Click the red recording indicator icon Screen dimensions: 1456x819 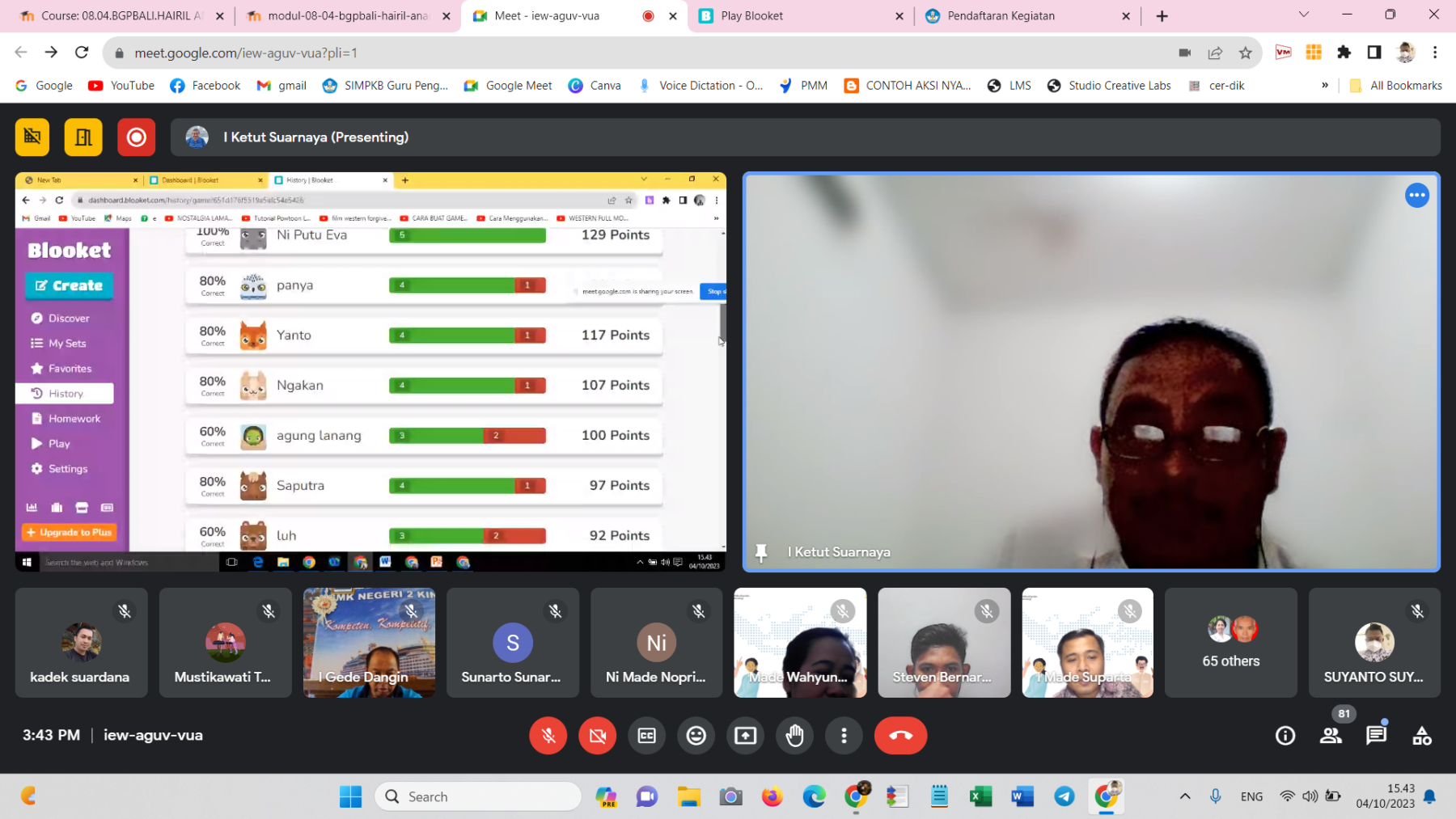click(136, 137)
